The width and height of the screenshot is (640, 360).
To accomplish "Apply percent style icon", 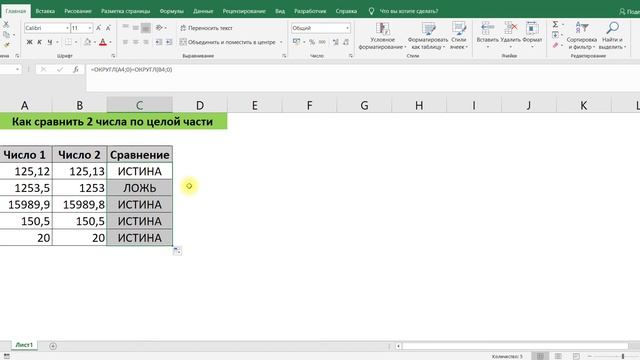I will [312, 42].
